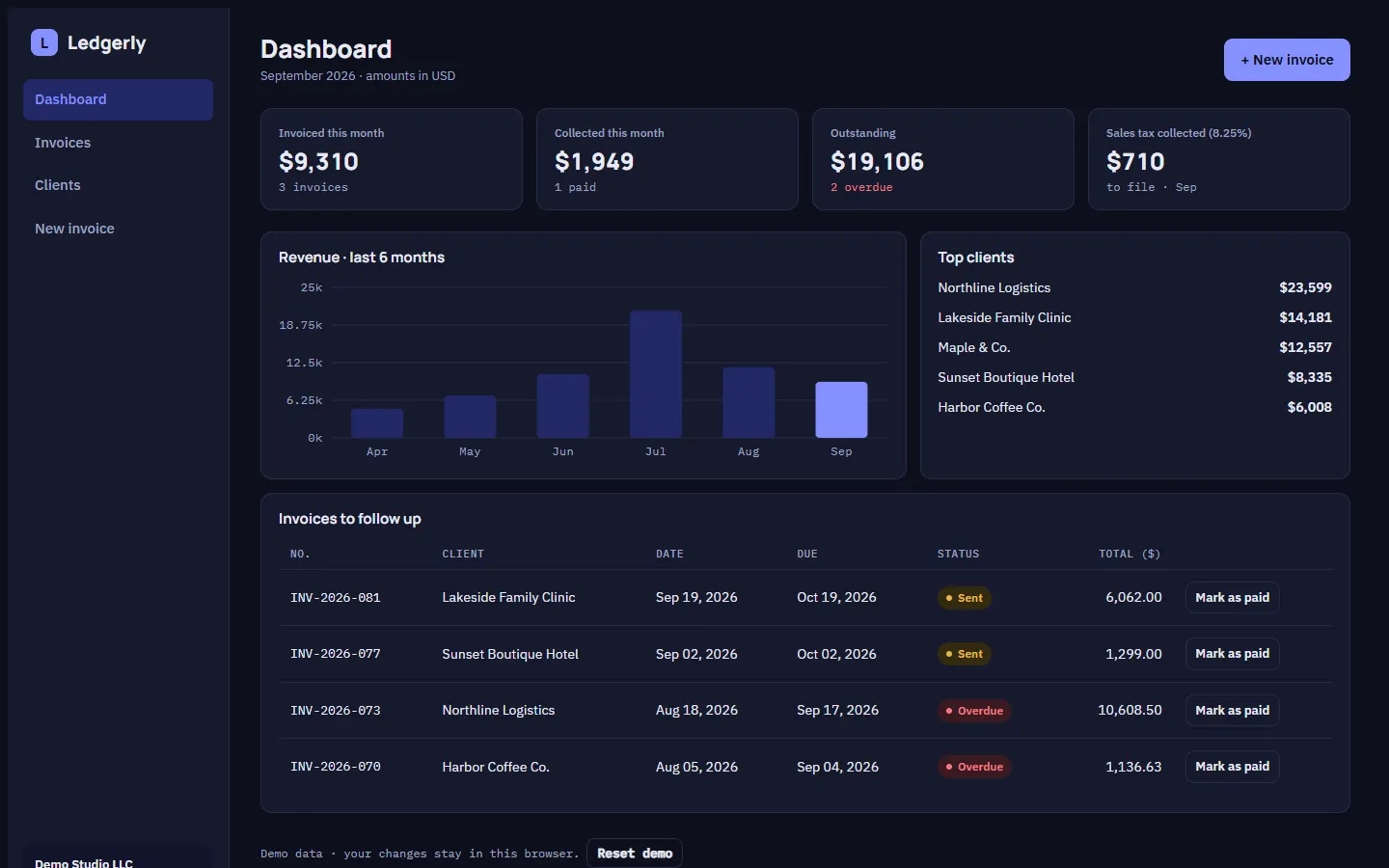Click the August revenue bar
1389x868 pixels.
click(x=749, y=403)
